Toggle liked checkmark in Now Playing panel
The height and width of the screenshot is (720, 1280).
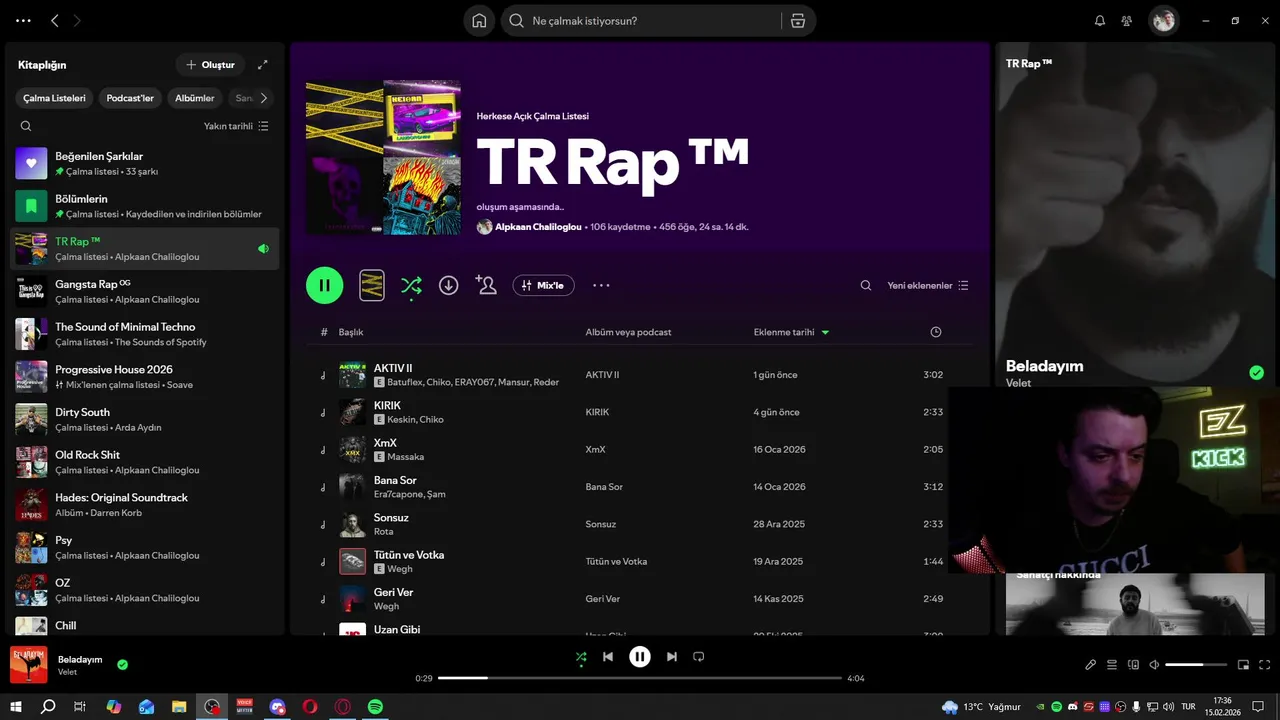[x=1257, y=373]
